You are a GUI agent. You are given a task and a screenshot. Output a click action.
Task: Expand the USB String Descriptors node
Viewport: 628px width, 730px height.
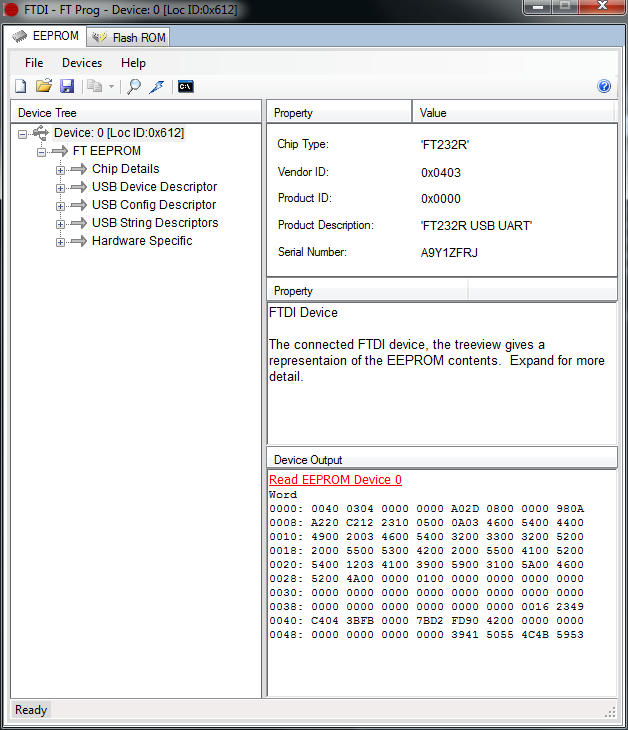coord(61,224)
